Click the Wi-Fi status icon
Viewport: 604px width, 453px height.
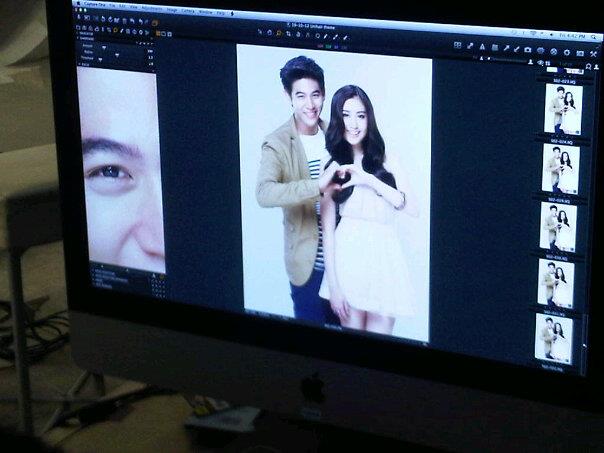click(534, 33)
